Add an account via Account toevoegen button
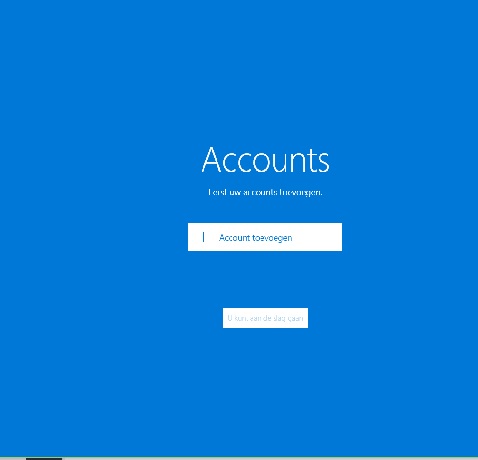 coord(265,237)
